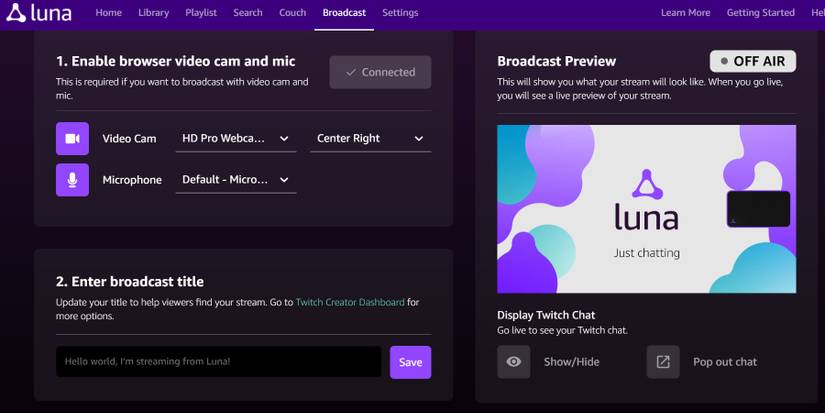This screenshot has height=413, width=825.
Task: Open the Settings tab
Action: (400, 13)
